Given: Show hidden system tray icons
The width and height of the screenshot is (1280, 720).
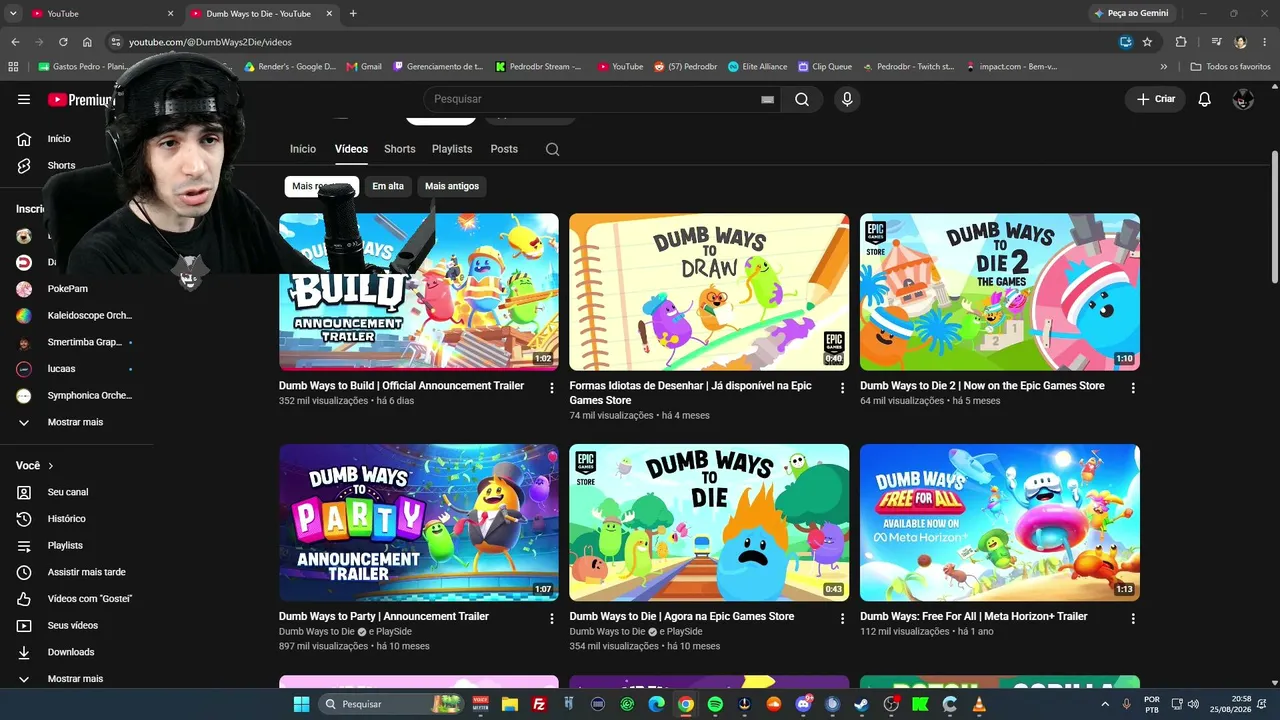Looking at the screenshot, I should 1105,704.
